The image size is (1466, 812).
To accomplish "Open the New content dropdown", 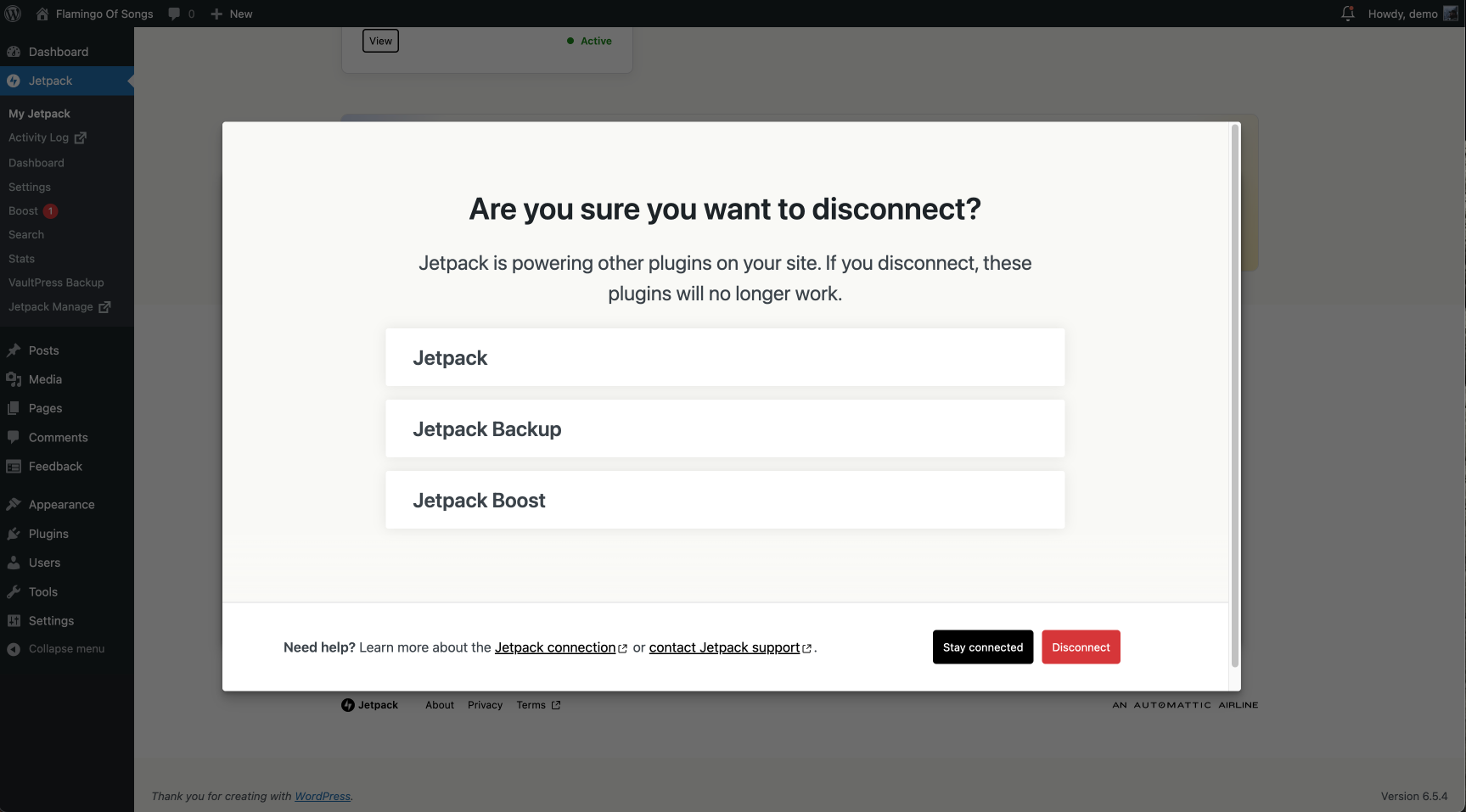I will pos(232,14).
